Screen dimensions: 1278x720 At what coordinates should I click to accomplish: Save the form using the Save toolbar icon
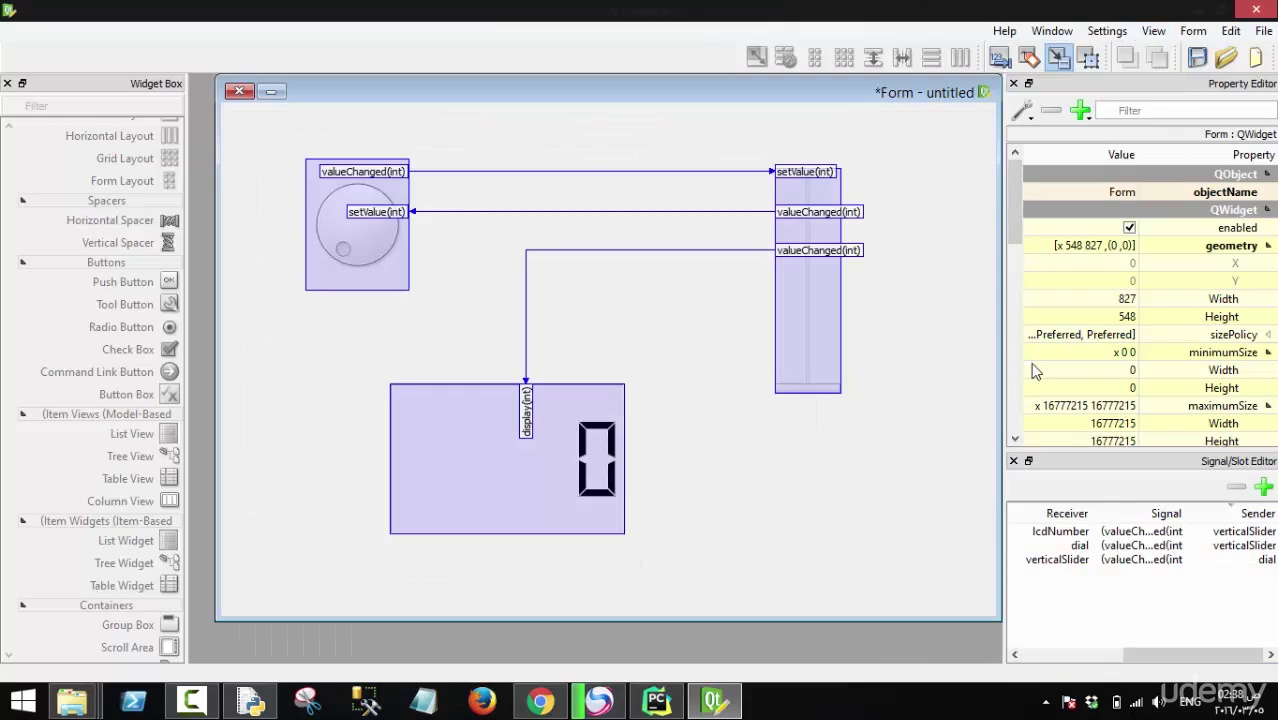coord(1197,57)
